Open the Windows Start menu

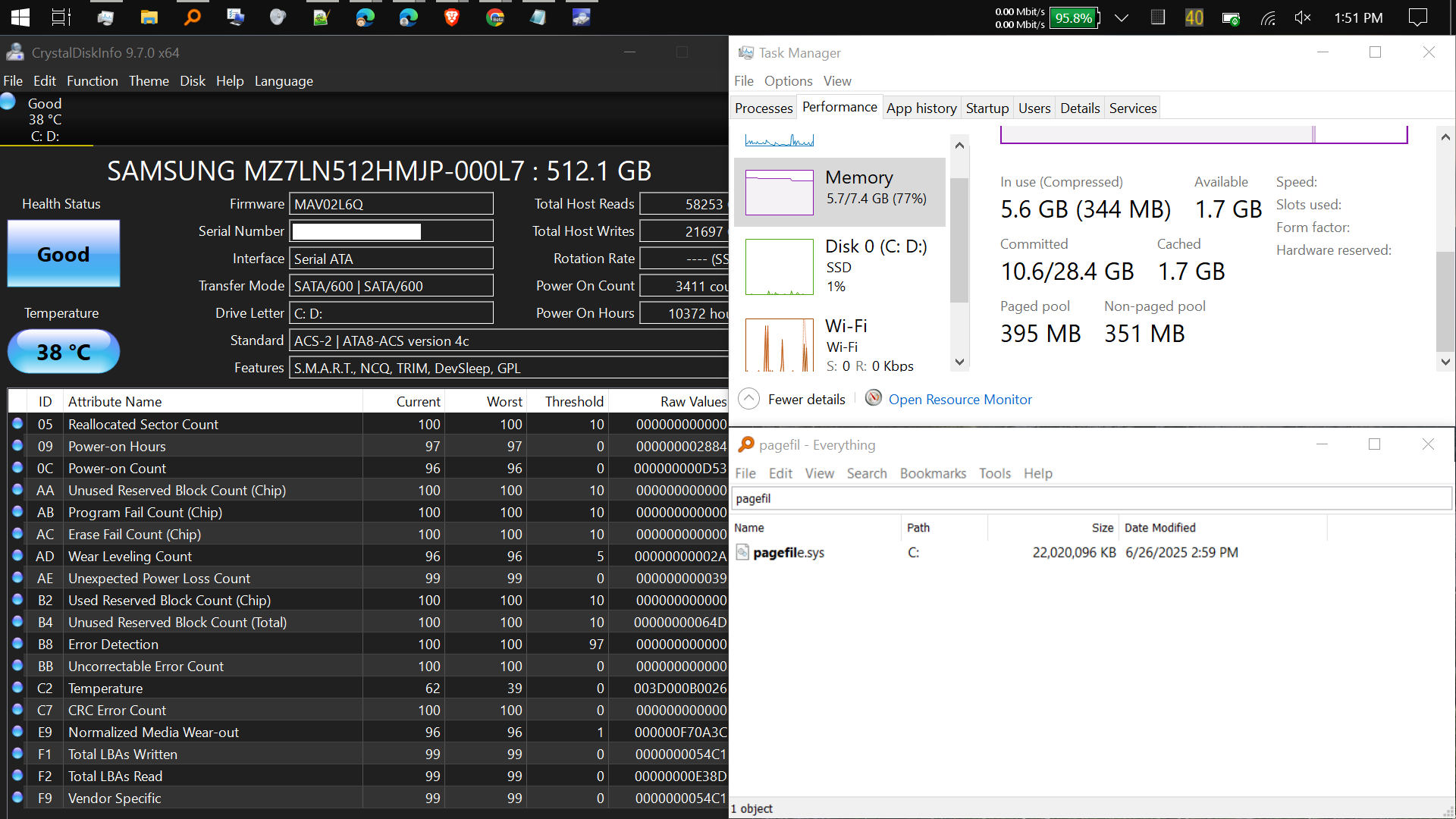pyautogui.click(x=20, y=17)
